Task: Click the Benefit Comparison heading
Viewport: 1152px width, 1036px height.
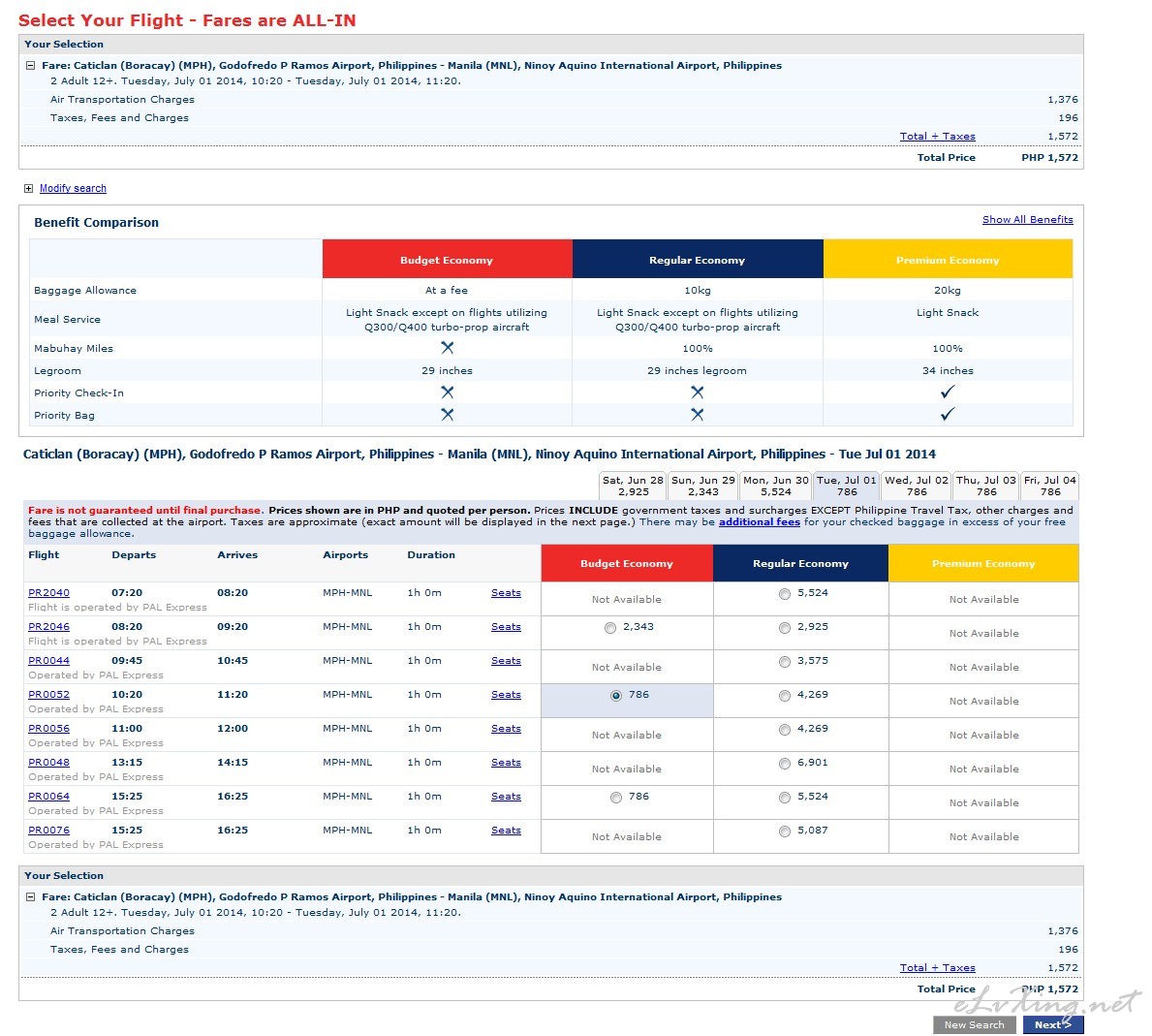Action: point(96,223)
